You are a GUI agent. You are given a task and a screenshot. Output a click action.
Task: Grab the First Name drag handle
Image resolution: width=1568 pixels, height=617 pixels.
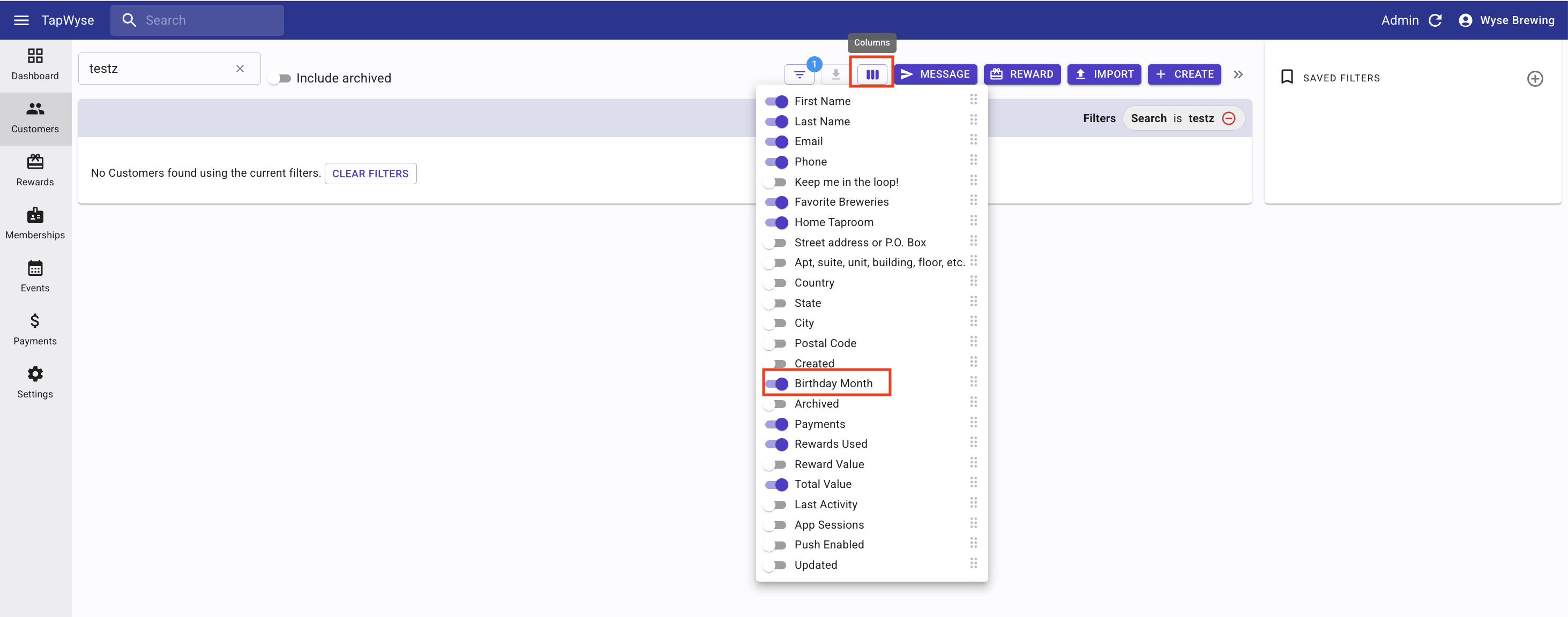tap(973, 100)
